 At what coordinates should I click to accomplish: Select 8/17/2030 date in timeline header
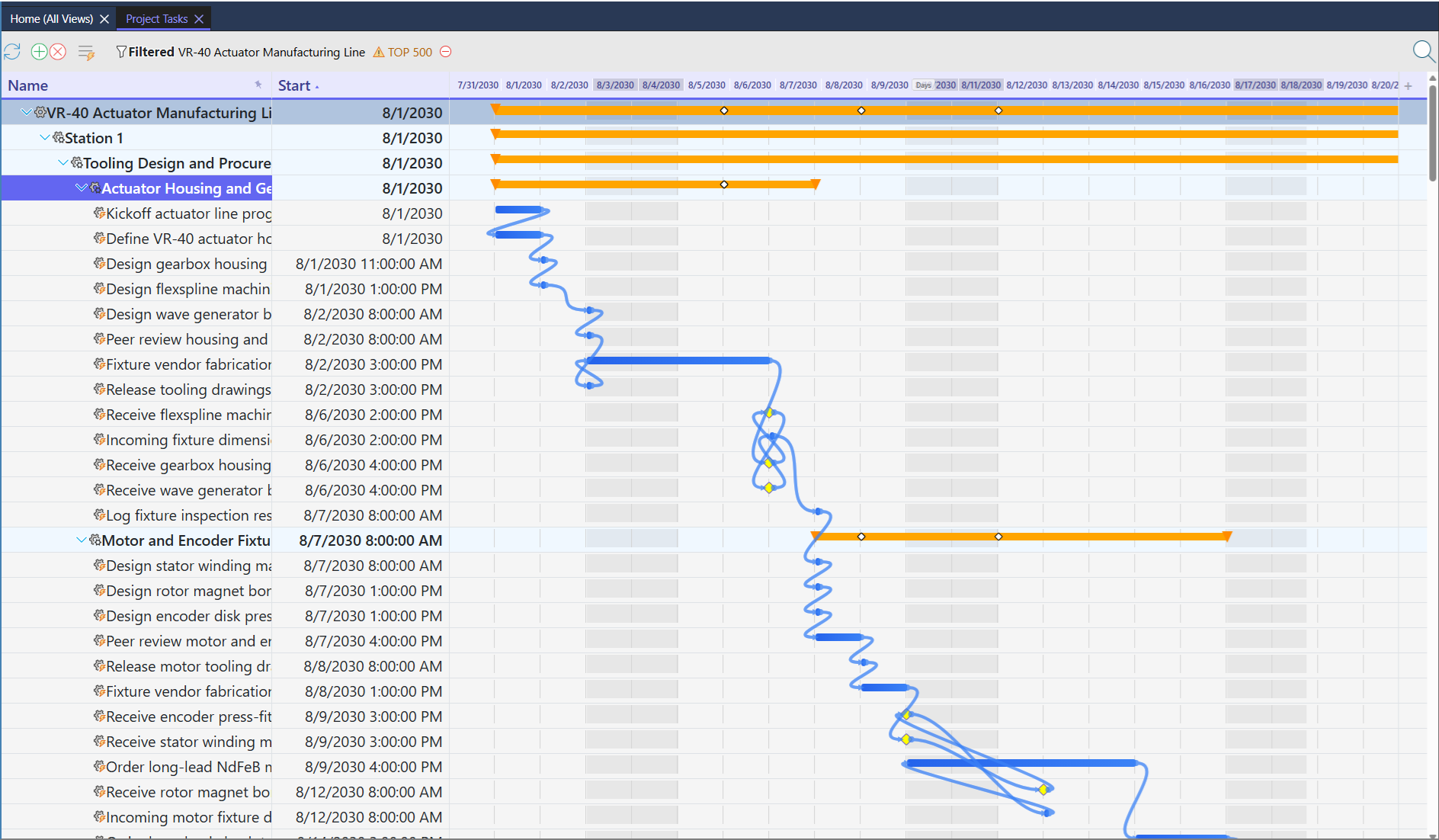[x=1255, y=85]
